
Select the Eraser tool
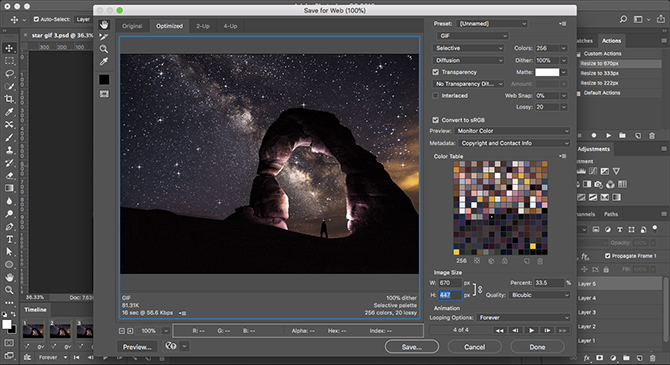coord(9,175)
